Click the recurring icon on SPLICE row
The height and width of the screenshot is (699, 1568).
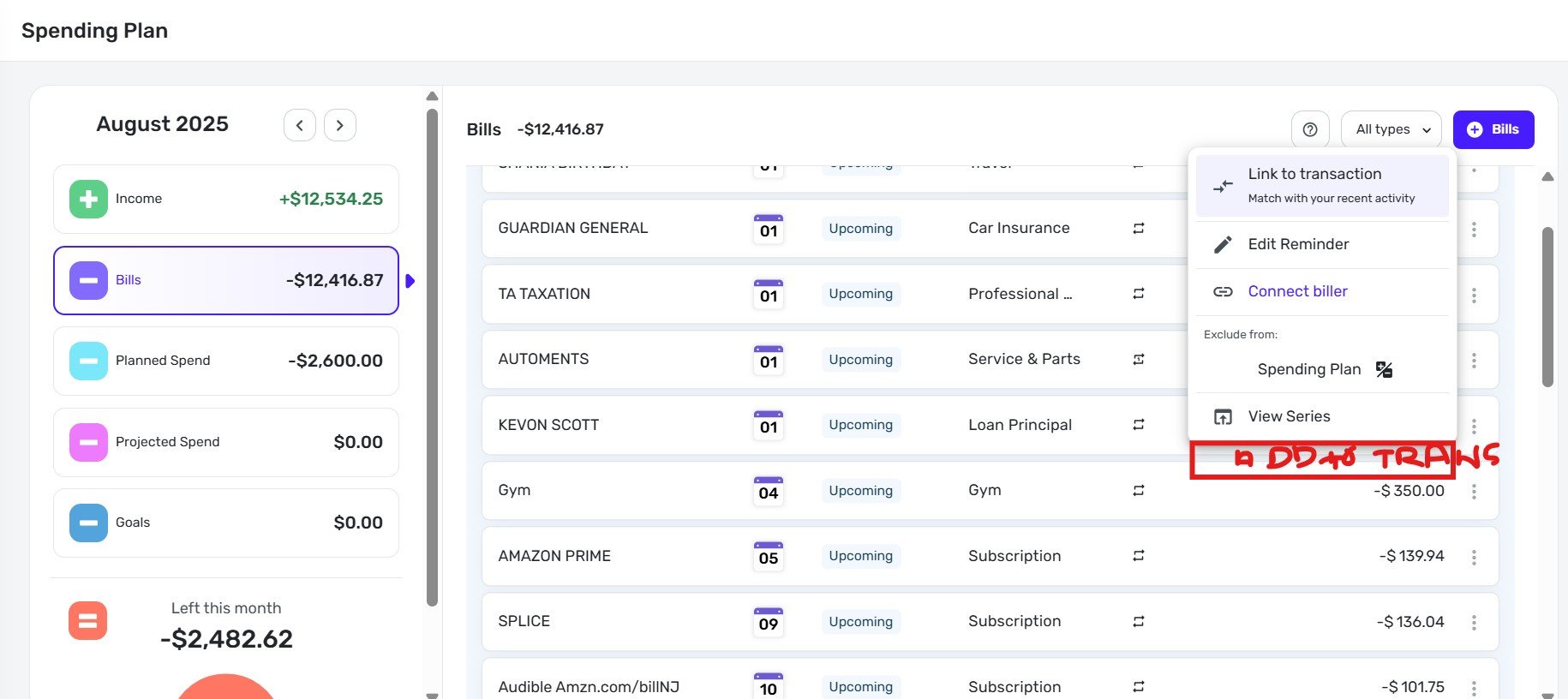1139,622
